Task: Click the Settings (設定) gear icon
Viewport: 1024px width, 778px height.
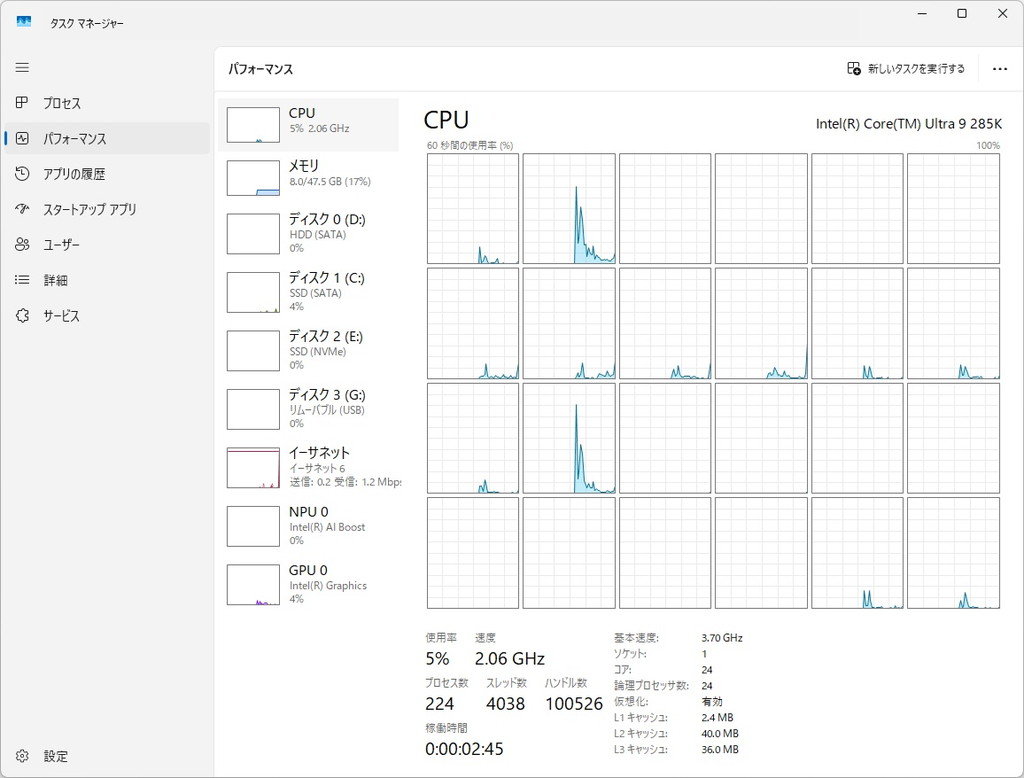Action: [x=22, y=756]
